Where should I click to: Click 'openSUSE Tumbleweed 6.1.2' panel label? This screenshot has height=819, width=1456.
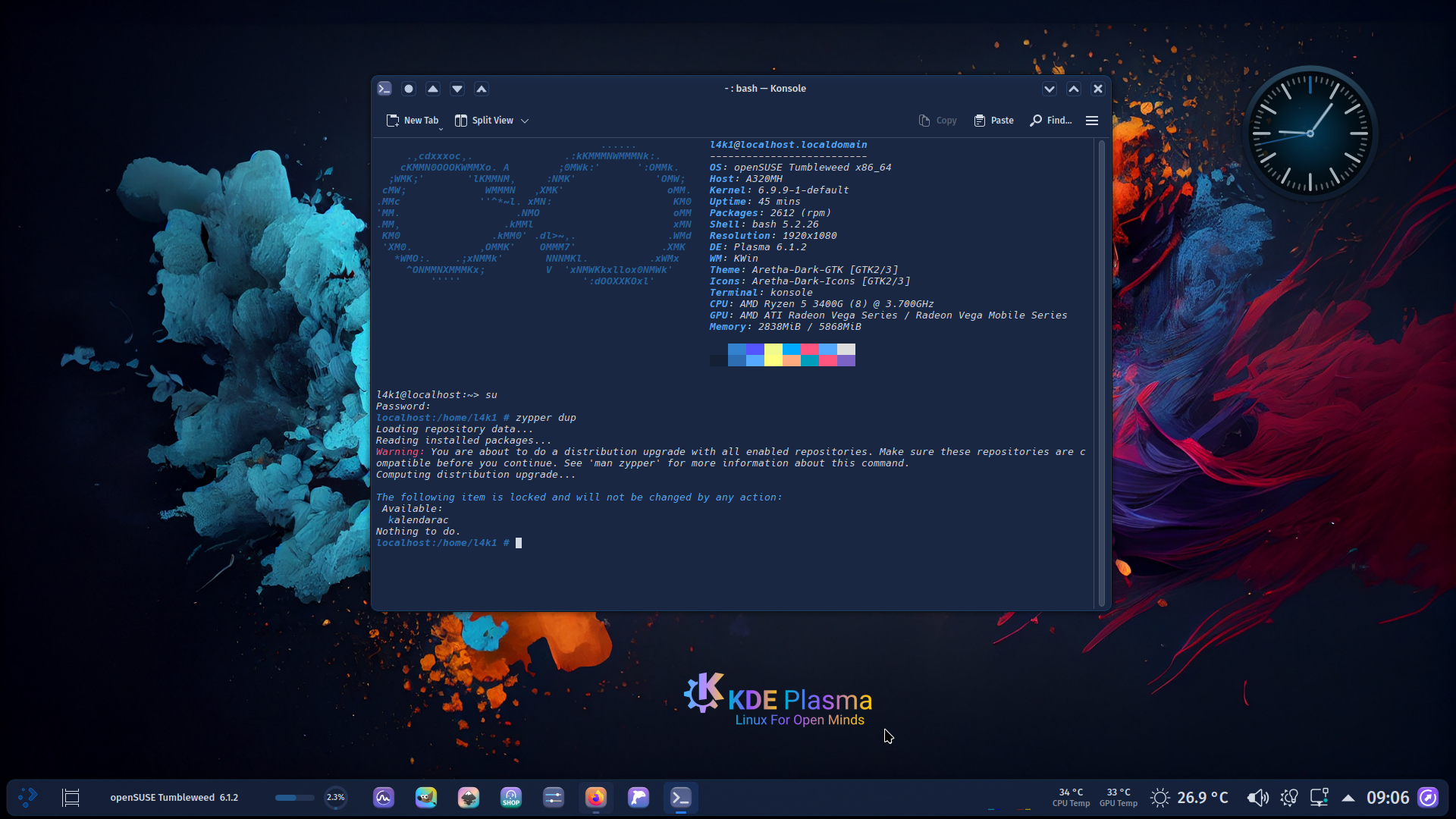(x=174, y=798)
